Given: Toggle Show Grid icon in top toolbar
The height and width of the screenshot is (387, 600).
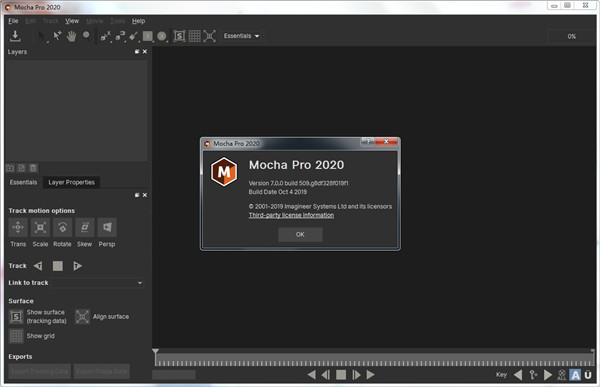Looking at the screenshot, I should [194, 36].
